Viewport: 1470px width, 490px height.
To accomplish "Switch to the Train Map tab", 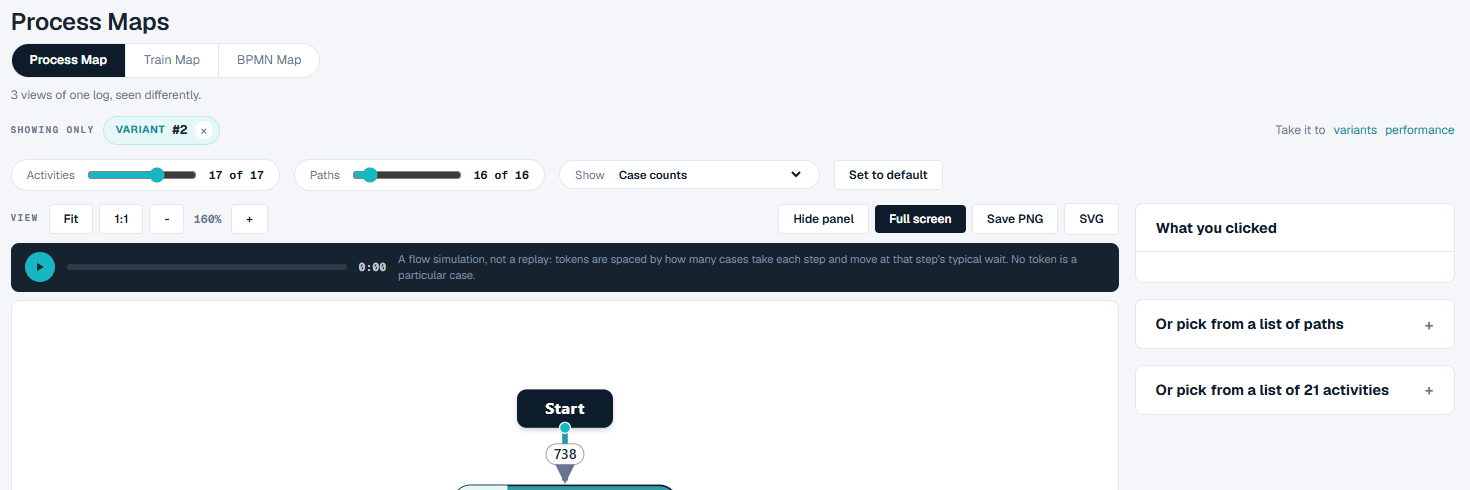I will click(172, 60).
